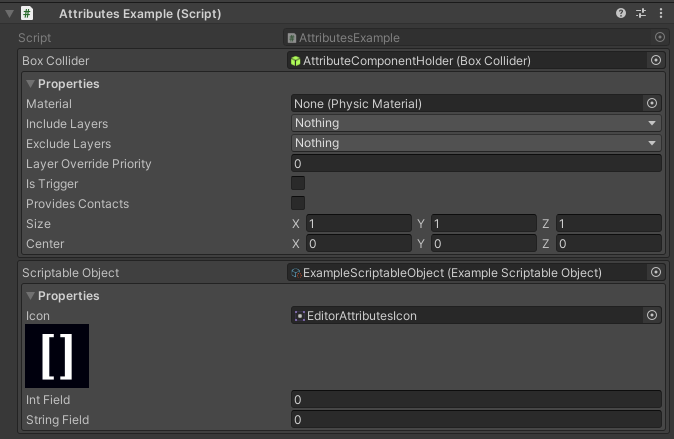Enable the Provides Contacts checkbox
The width and height of the screenshot is (674, 439).
[x=298, y=203]
